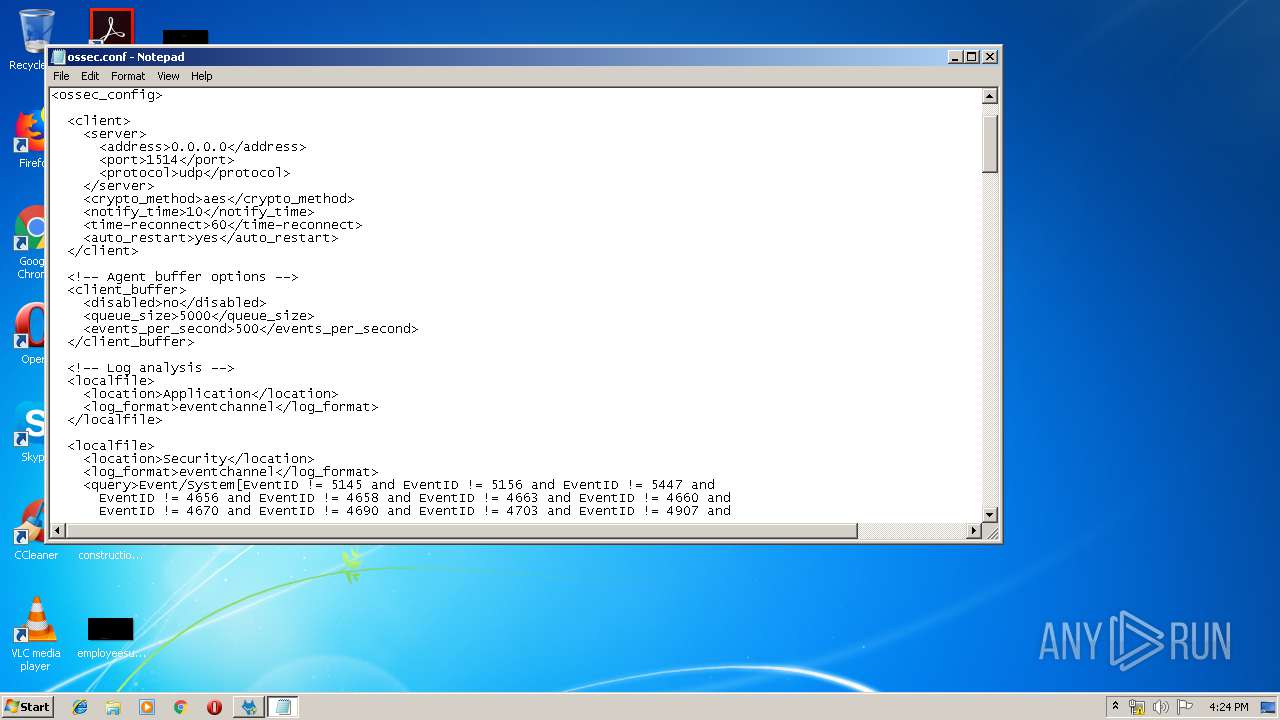Close the ossec.conf Notepad window

[x=990, y=57]
